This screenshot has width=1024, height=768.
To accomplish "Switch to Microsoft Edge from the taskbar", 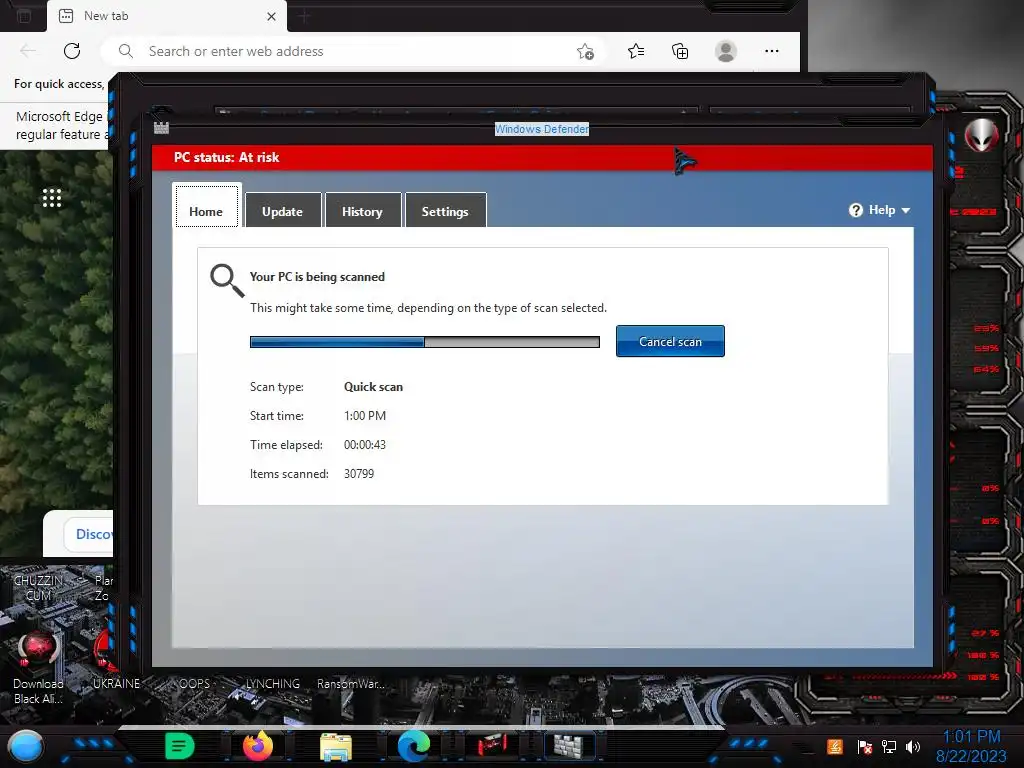I will click(x=413, y=746).
